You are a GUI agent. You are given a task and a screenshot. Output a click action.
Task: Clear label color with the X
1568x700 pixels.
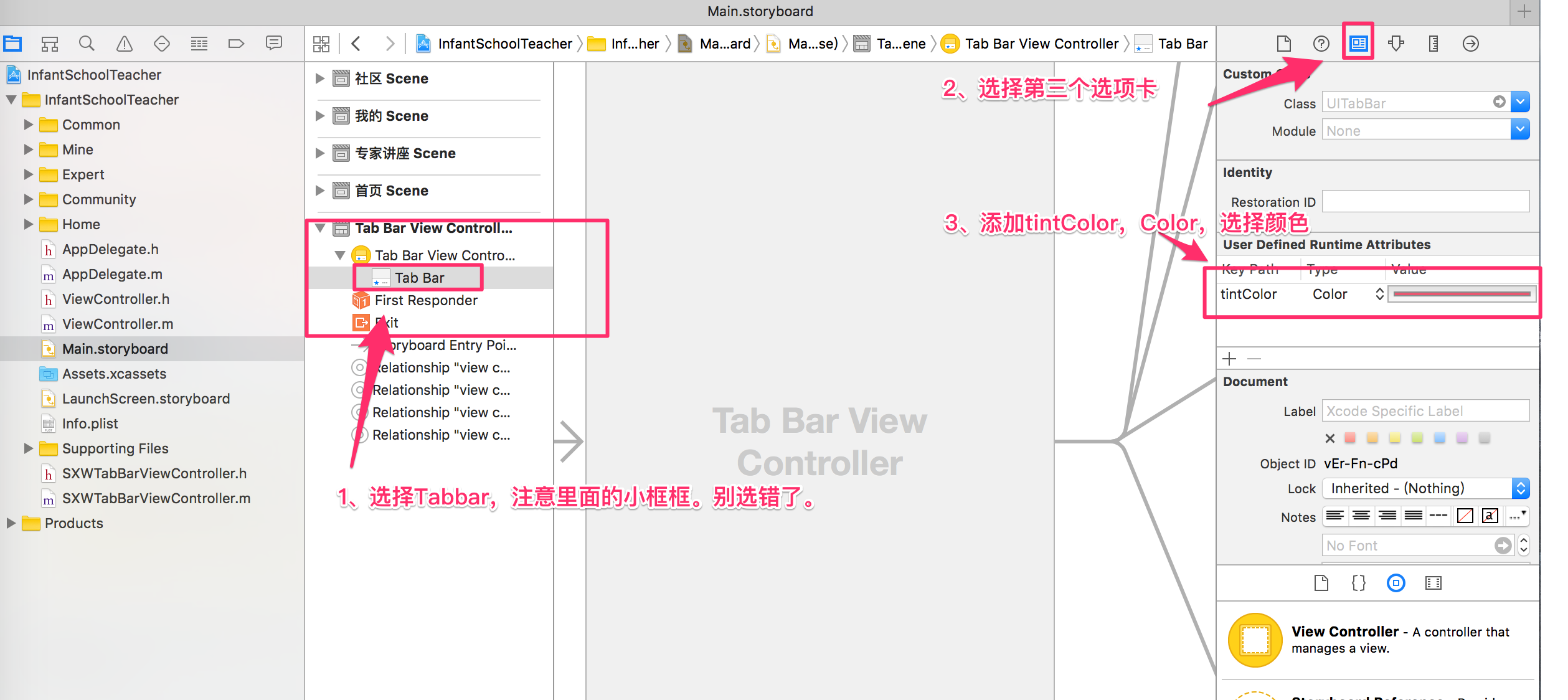point(1329,438)
